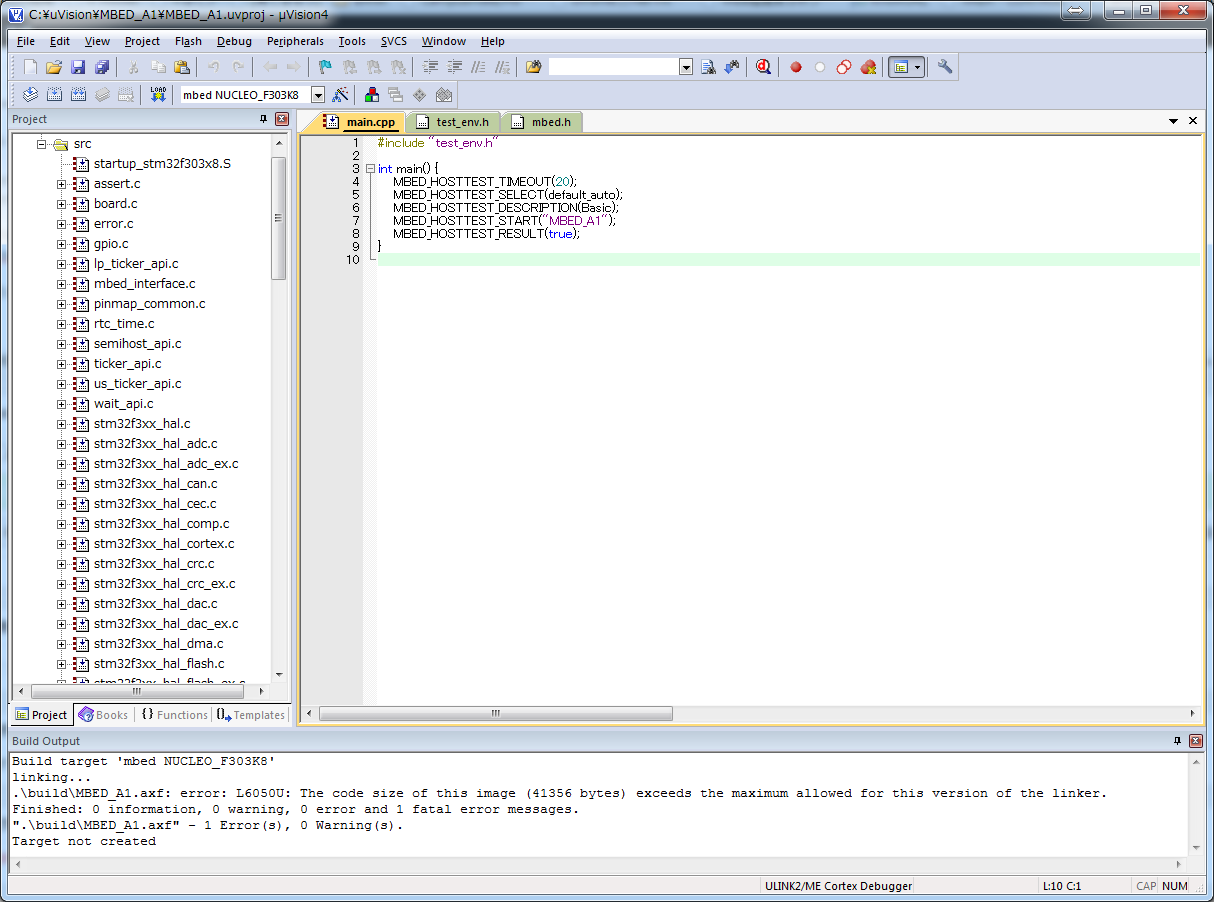This screenshot has width=1214, height=902.
Task: Select wait_api.c in Project tree
Action: click(x=124, y=404)
